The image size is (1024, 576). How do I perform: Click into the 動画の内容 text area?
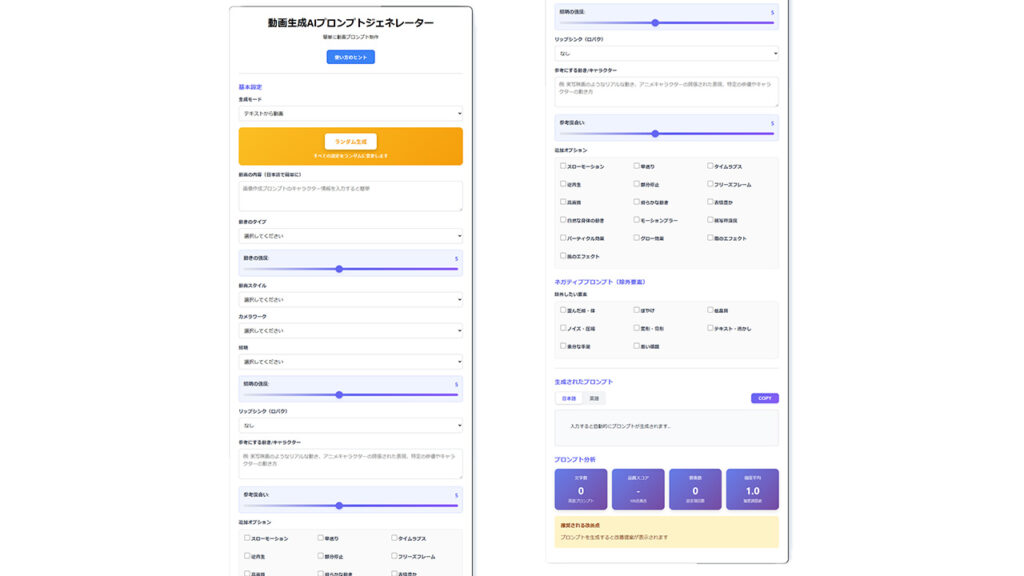(x=350, y=195)
